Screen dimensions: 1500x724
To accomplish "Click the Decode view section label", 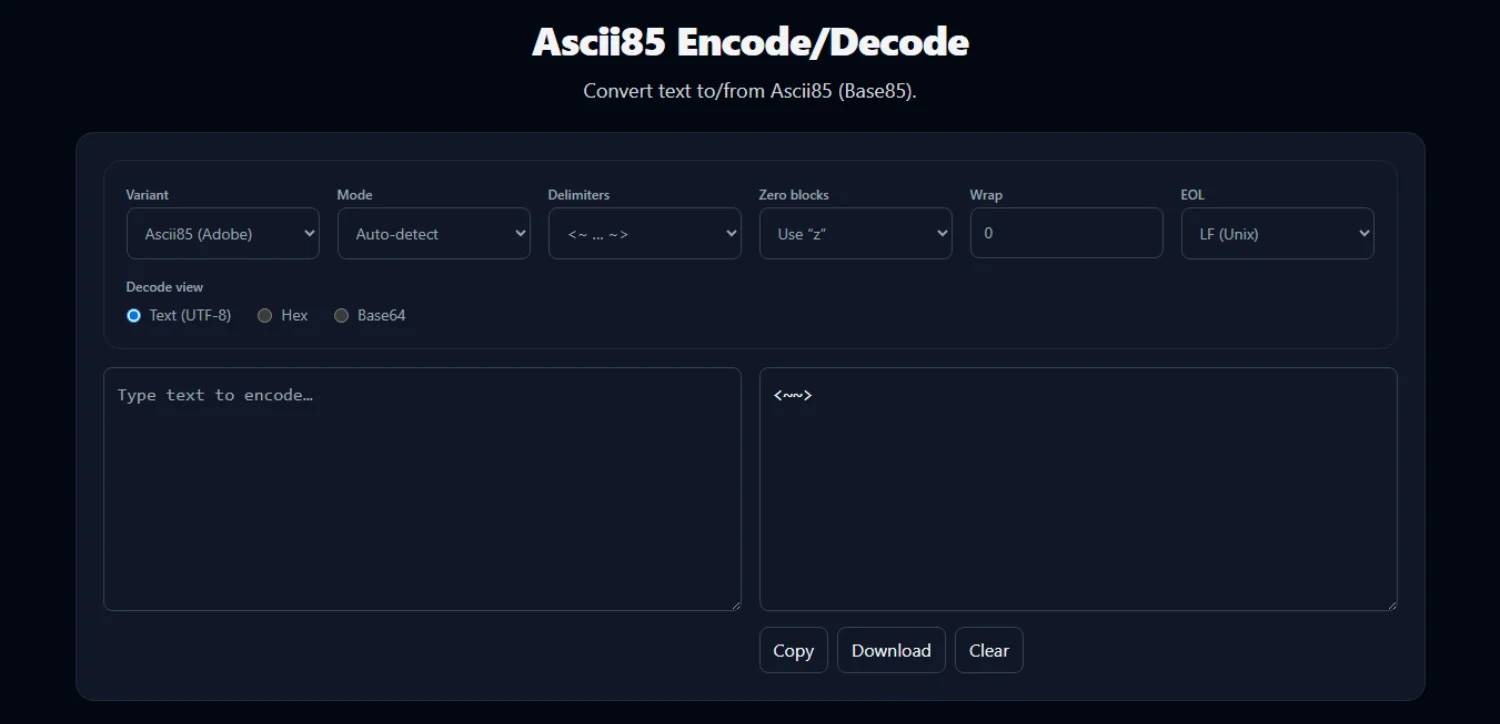I will coord(164,287).
